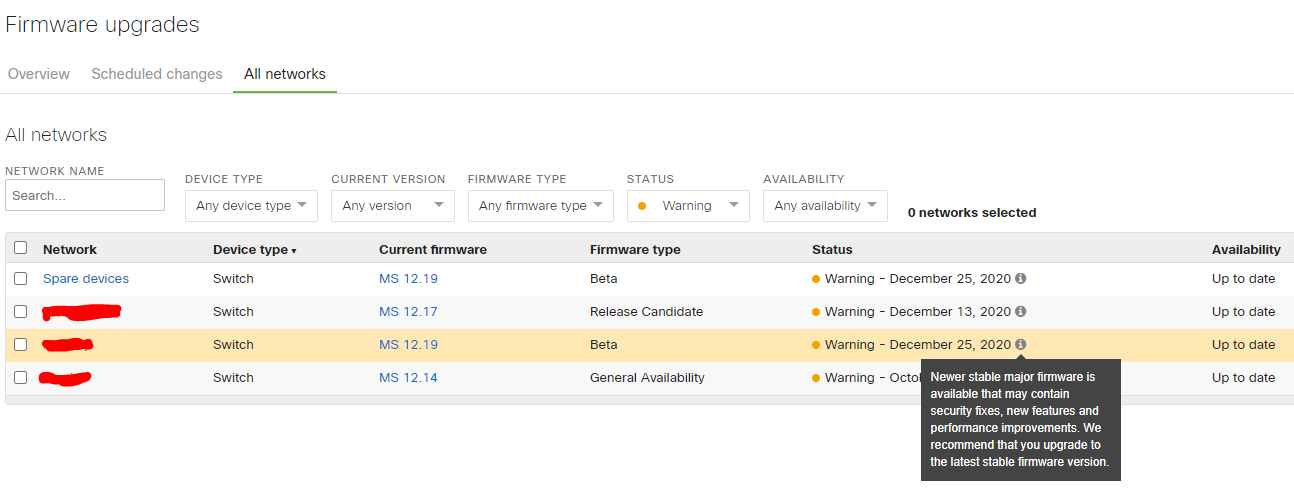Switch to the Overview tab
This screenshot has width=1294, height=501.
pyautogui.click(x=39, y=74)
